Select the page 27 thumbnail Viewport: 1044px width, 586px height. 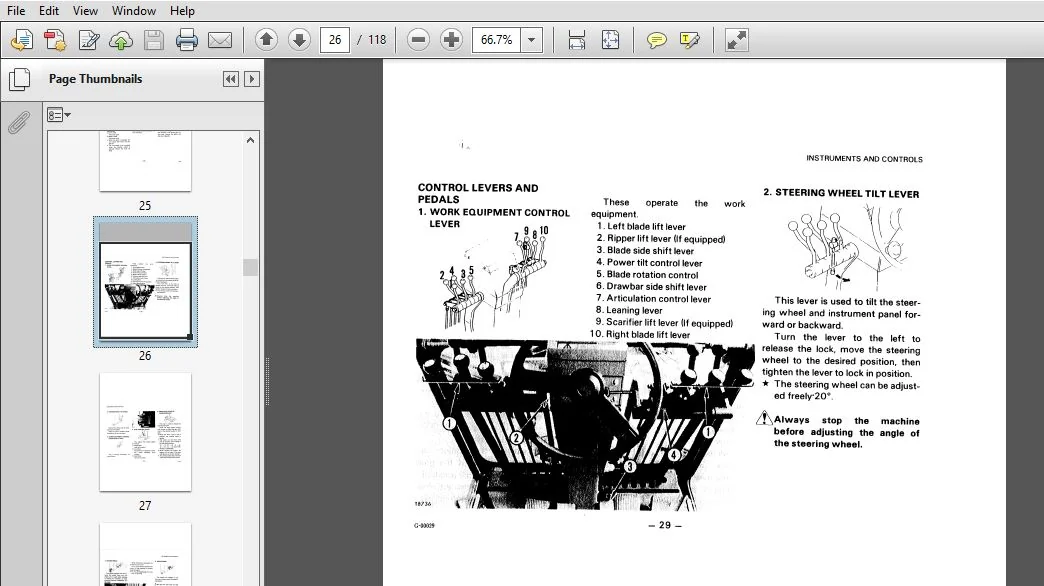(145, 432)
